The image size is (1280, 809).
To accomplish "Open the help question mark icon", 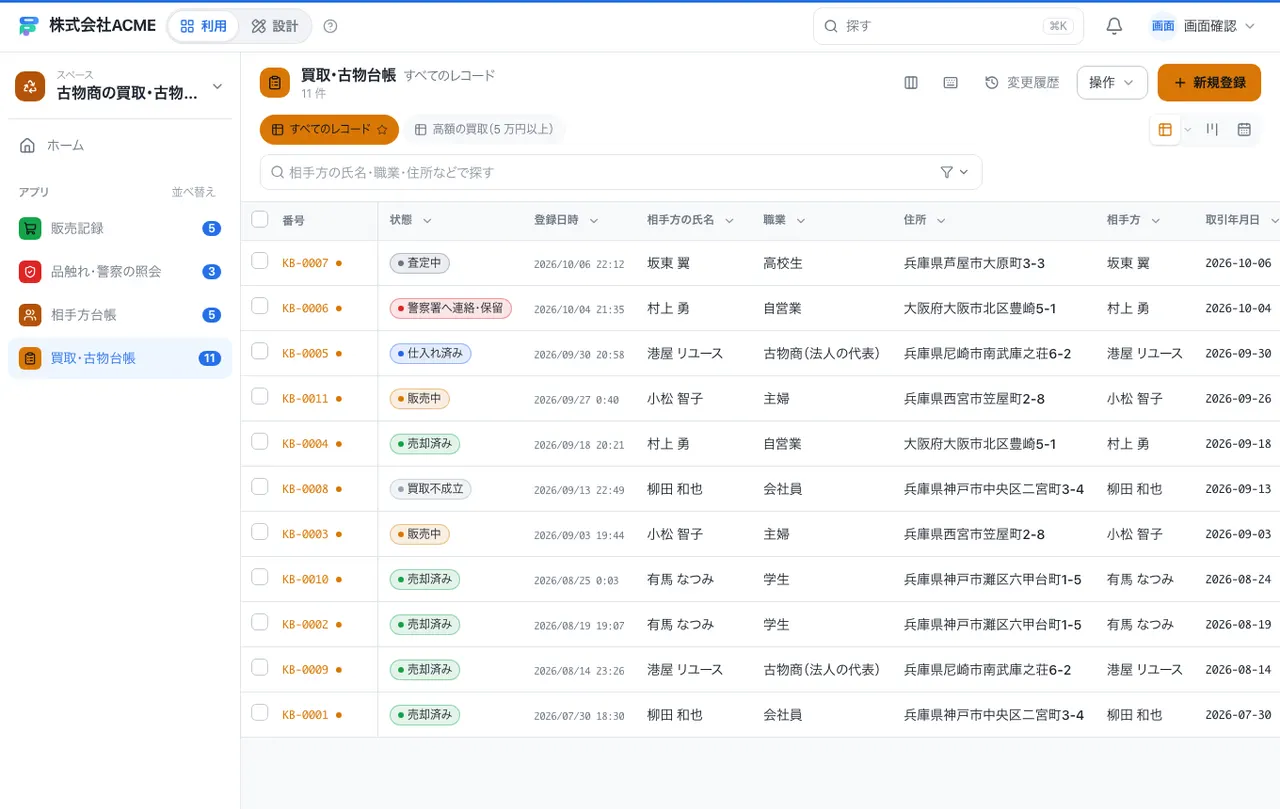I will (331, 26).
